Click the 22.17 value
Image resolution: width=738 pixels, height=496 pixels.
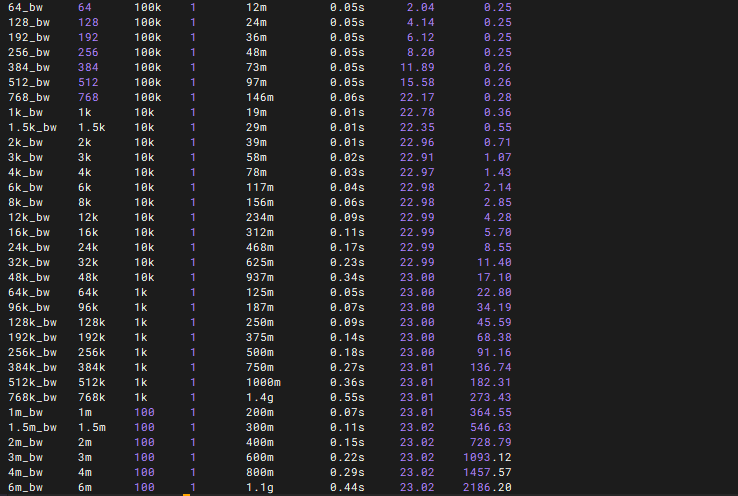pyautogui.click(x=416, y=97)
